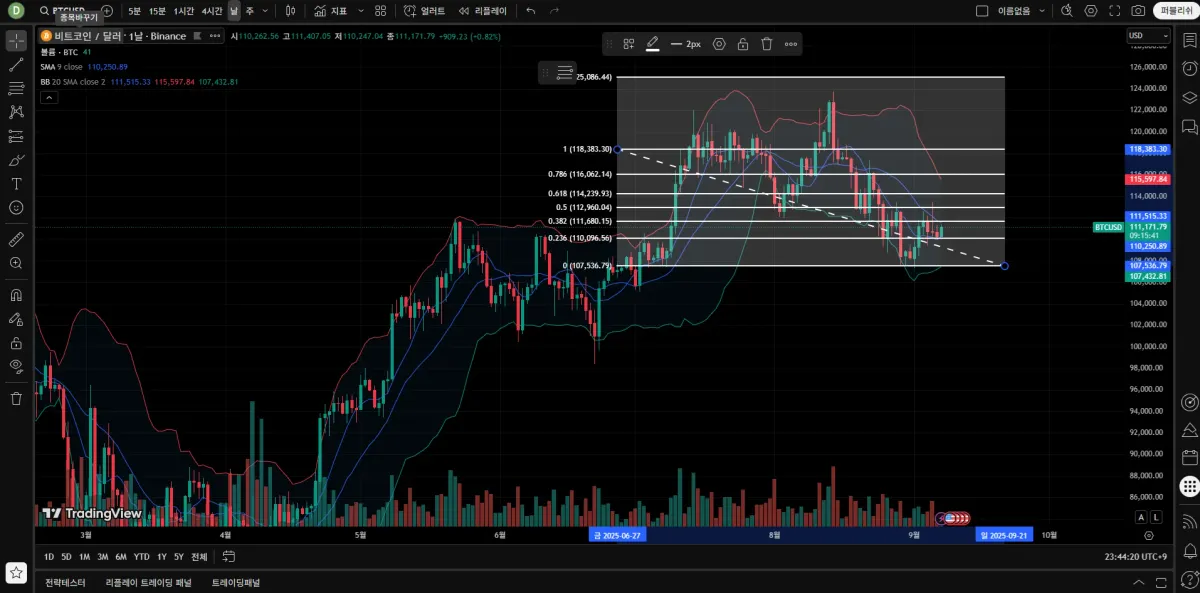Open drawing settings hexagon in floating toolbar
This screenshot has width=1200, height=593.
click(x=719, y=44)
